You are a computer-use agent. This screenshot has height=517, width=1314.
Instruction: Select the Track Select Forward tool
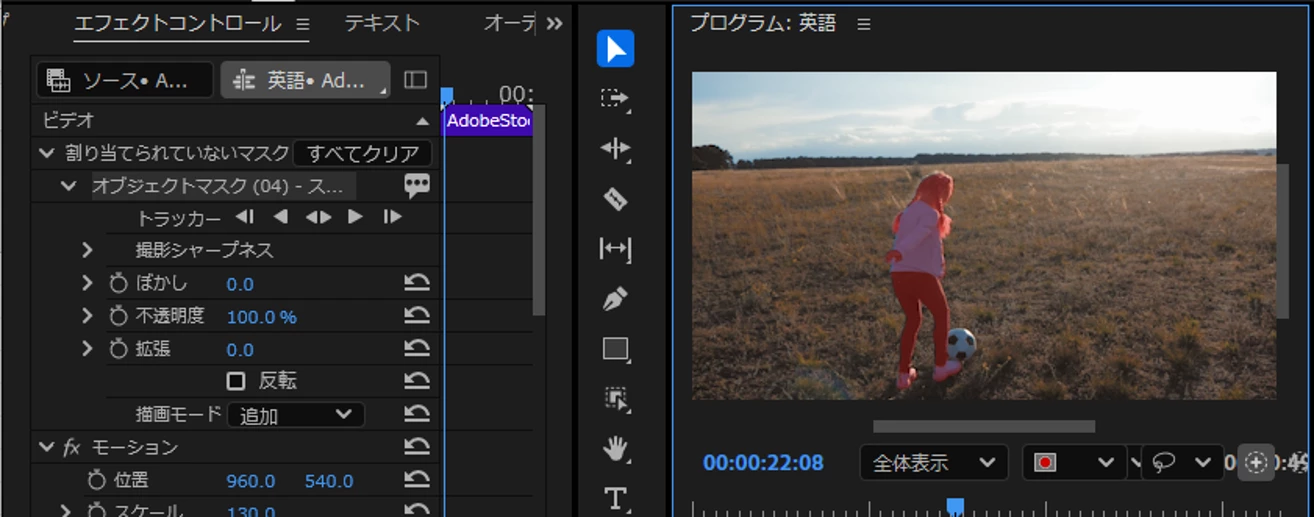615,98
